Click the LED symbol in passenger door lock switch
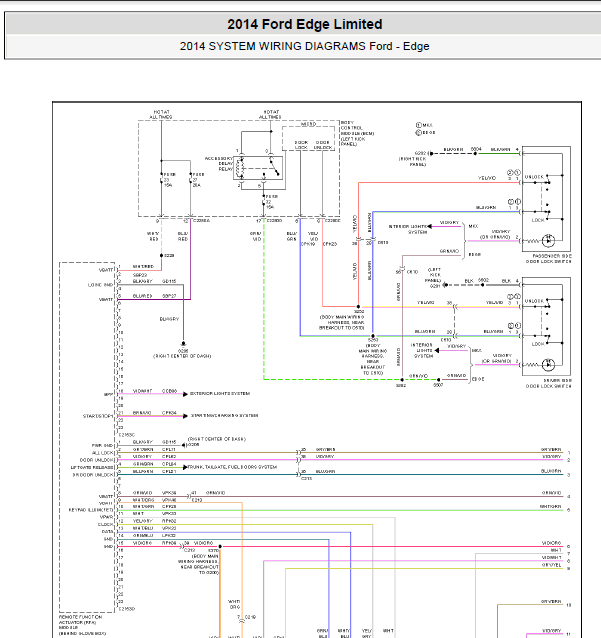 (548, 240)
